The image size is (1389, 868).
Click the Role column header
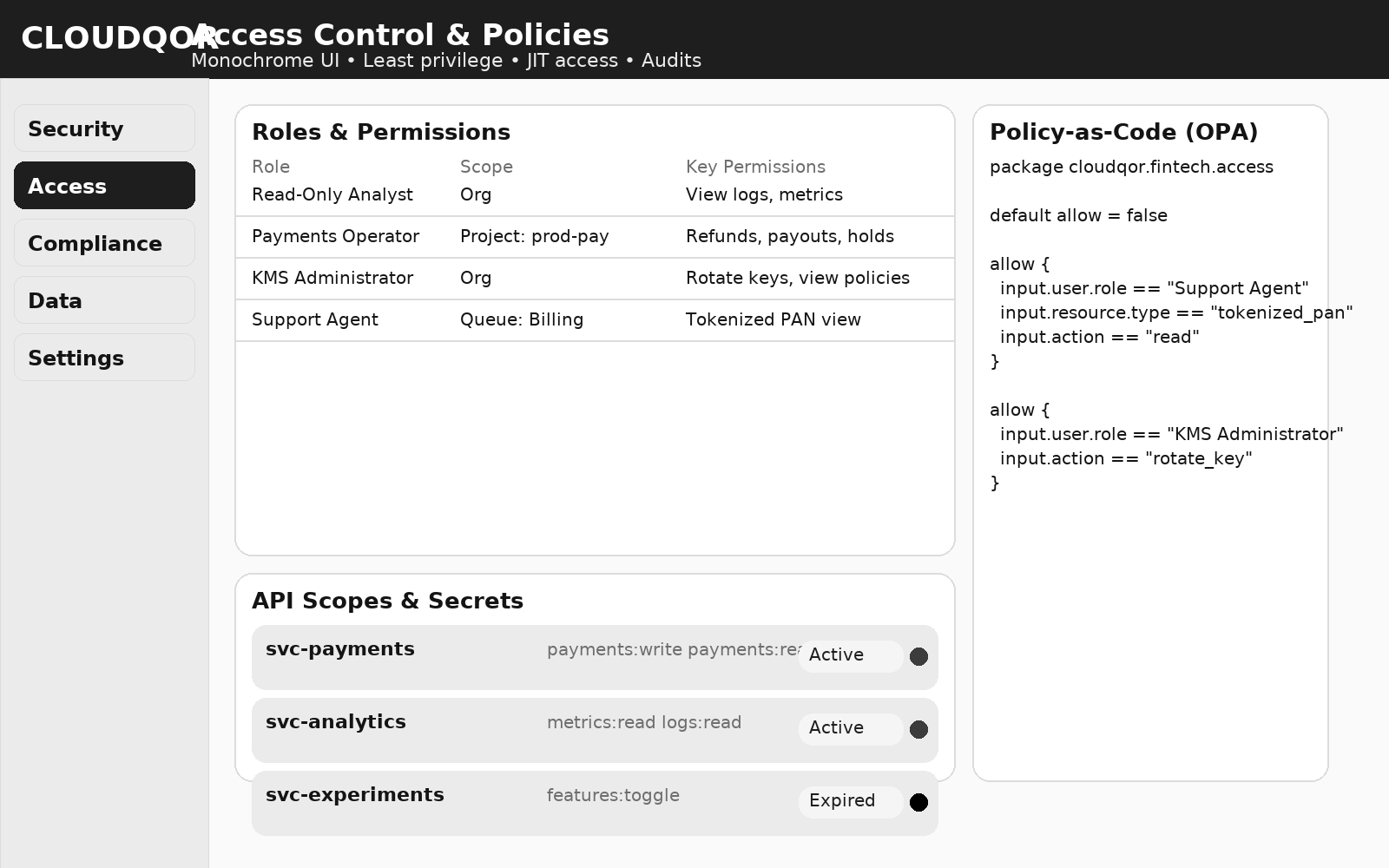pyautogui.click(x=271, y=167)
